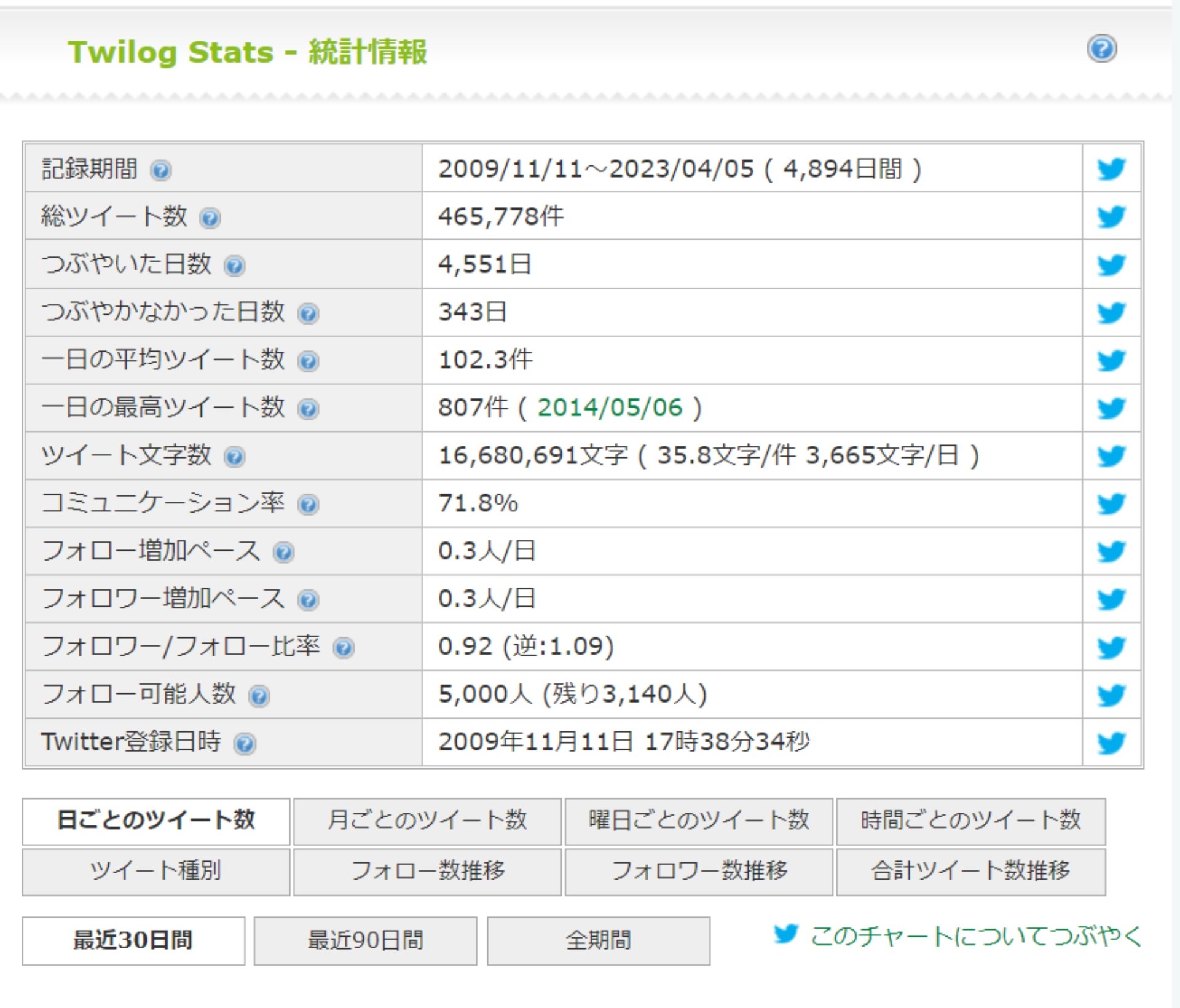
Task: Click Twitter bird icon in フォロー可能人数 row
Action: click(x=1111, y=695)
